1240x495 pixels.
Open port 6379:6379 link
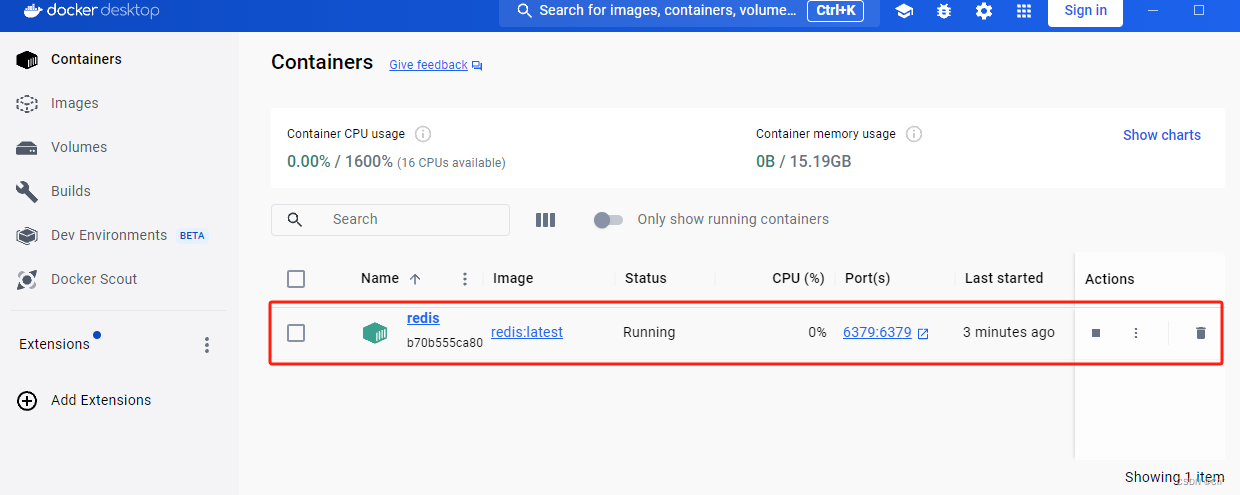(877, 332)
